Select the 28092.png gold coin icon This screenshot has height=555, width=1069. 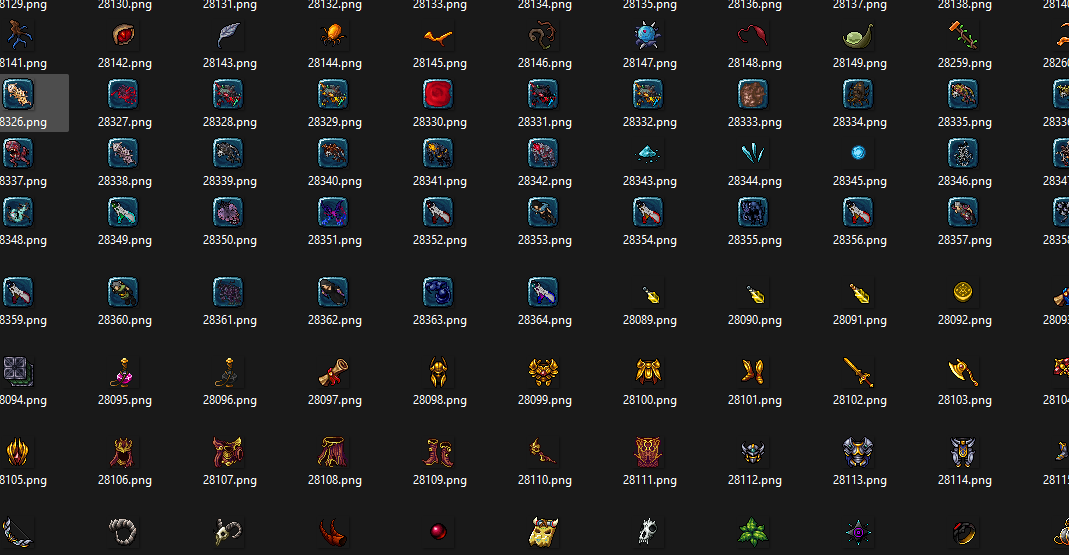963,292
